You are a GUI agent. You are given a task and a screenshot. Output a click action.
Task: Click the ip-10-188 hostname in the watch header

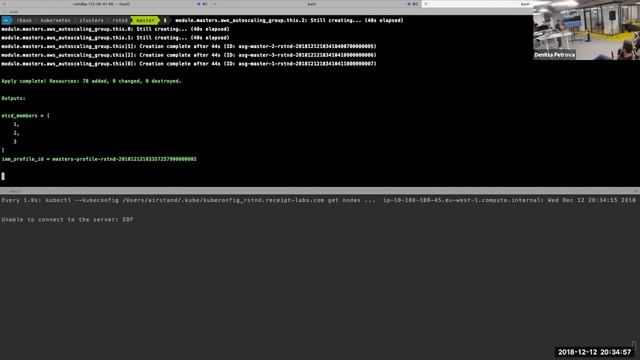tap(463, 200)
